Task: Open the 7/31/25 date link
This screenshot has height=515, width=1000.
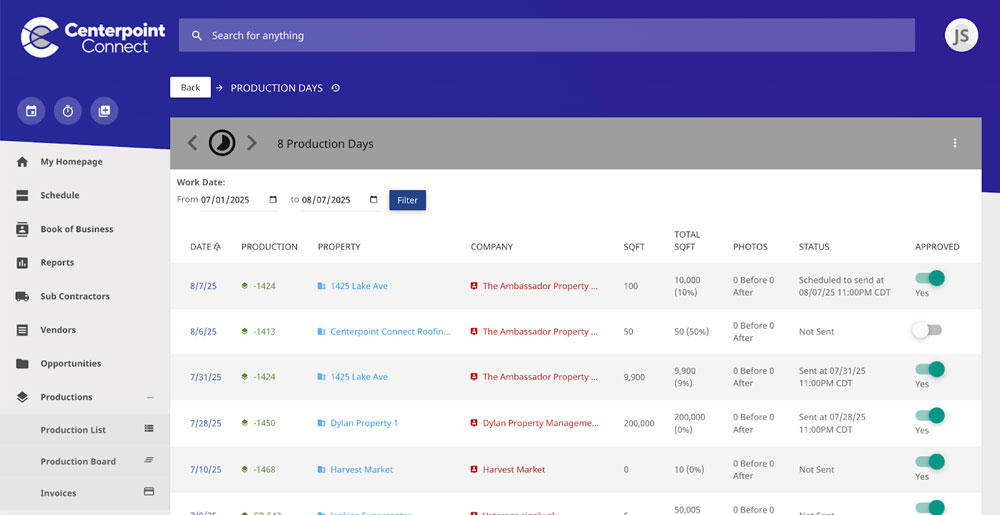Action: [205, 377]
